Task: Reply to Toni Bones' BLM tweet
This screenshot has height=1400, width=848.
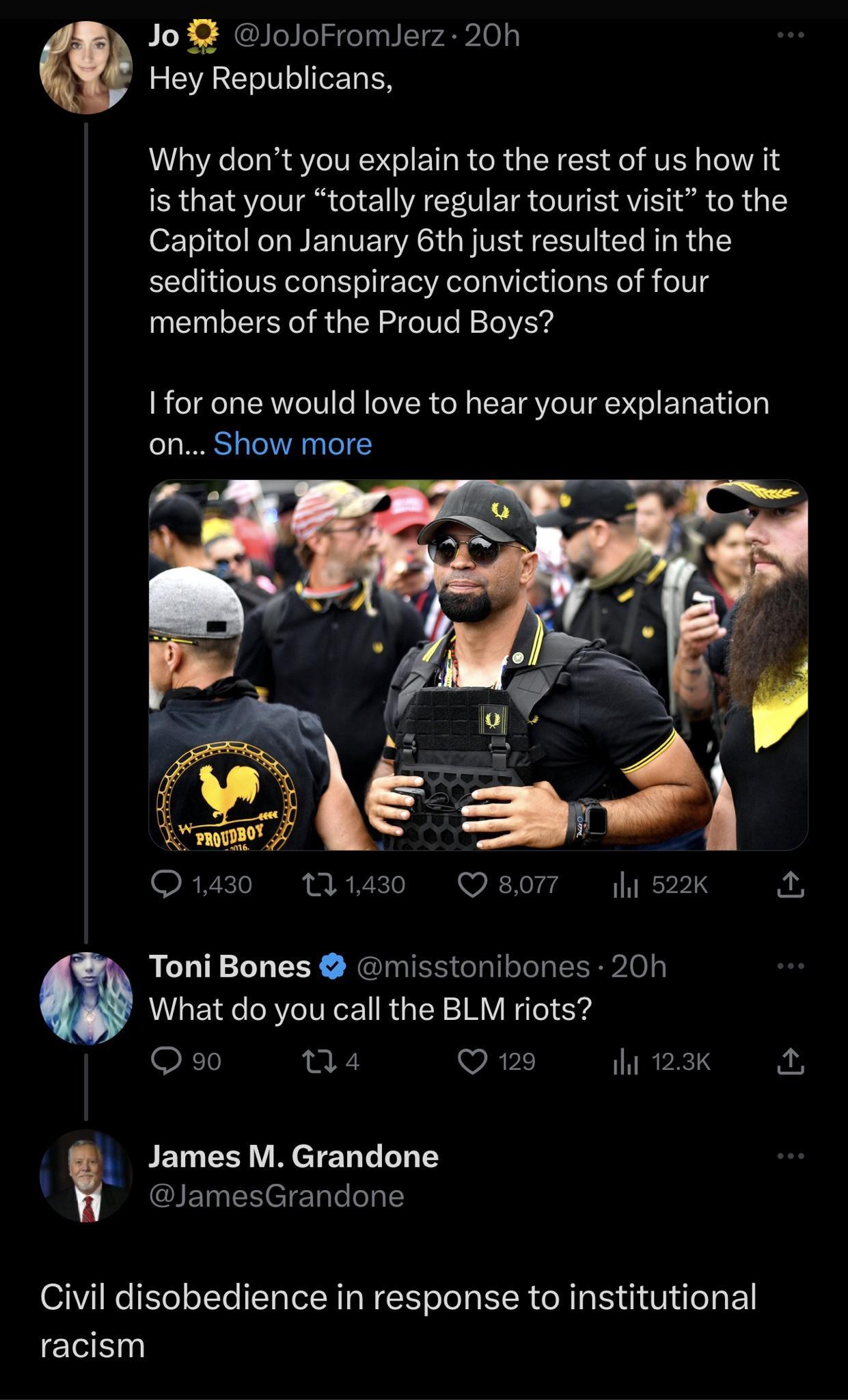Action: pyautogui.click(x=165, y=1062)
